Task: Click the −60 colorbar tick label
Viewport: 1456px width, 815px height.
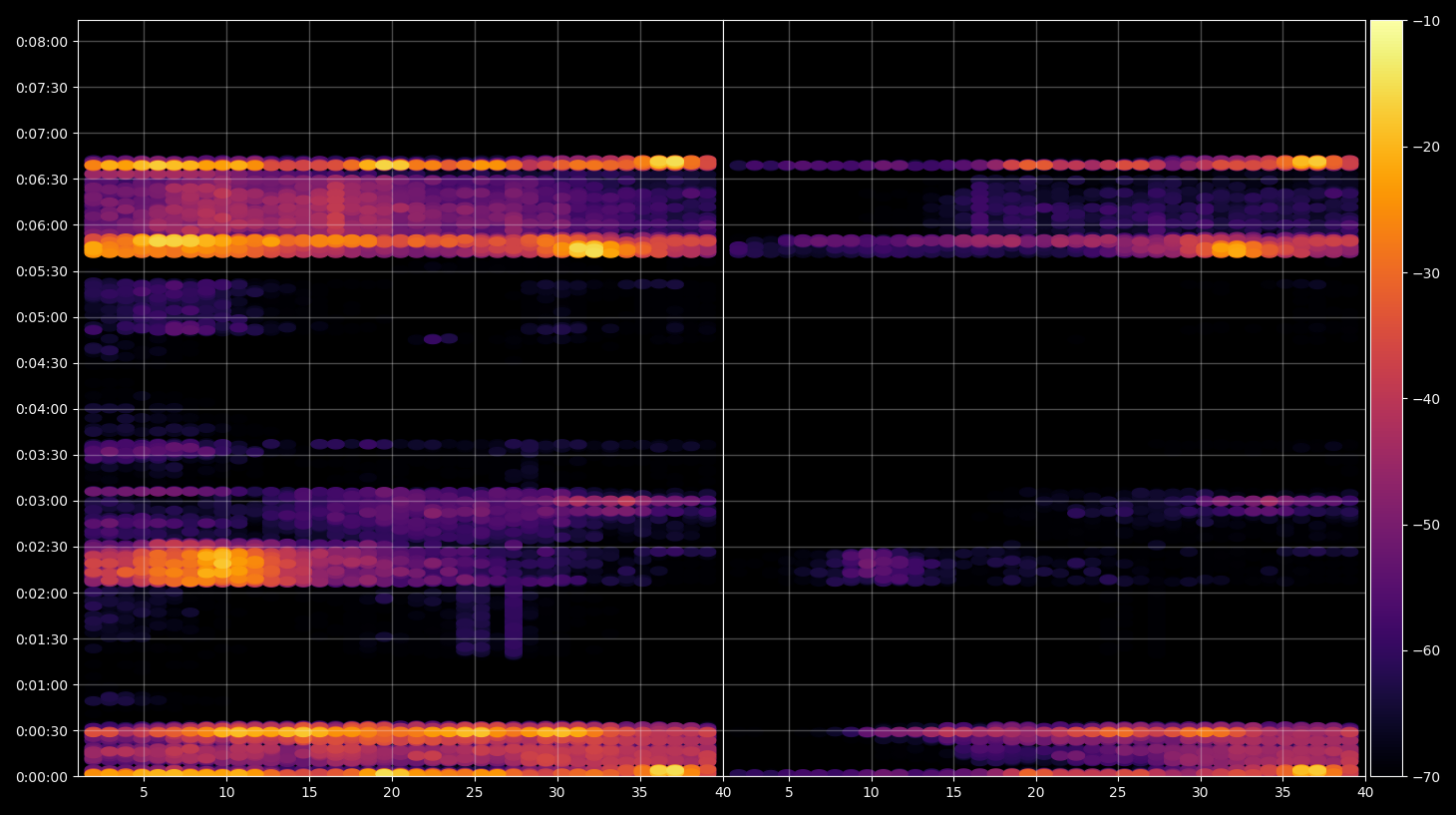Action: 1426,650
